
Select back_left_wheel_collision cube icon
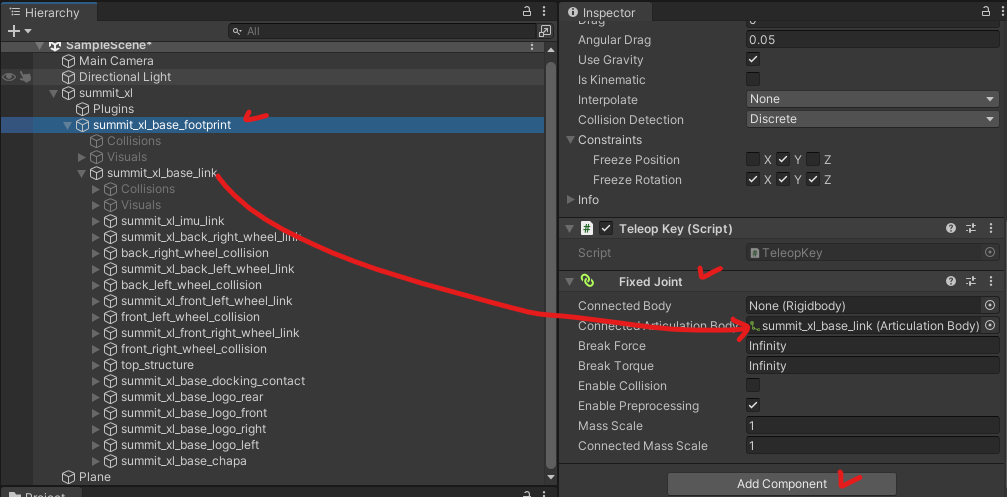click(x=111, y=285)
